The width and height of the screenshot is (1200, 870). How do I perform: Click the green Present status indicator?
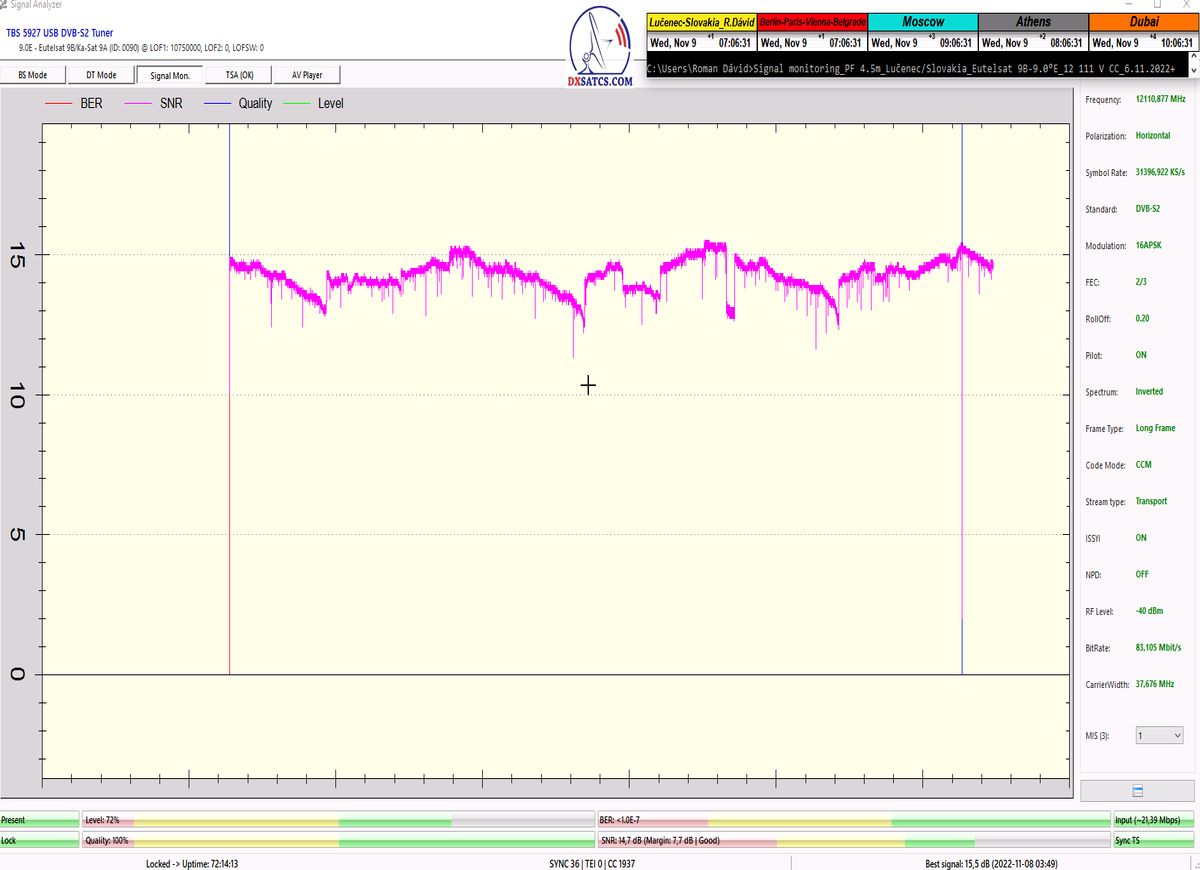pyautogui.click(x=39, y=820)
